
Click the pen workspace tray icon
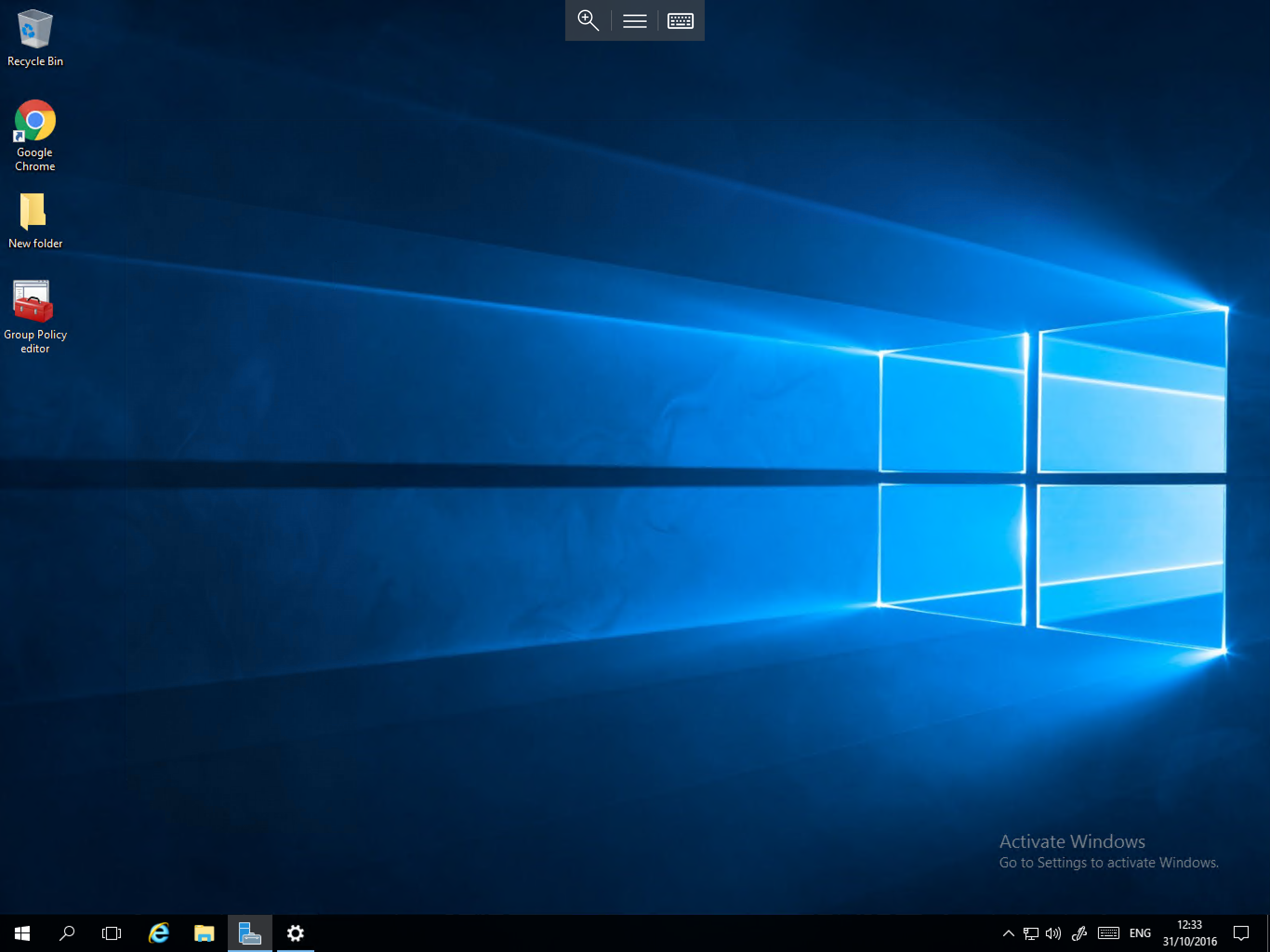[x=1079, y=933]
